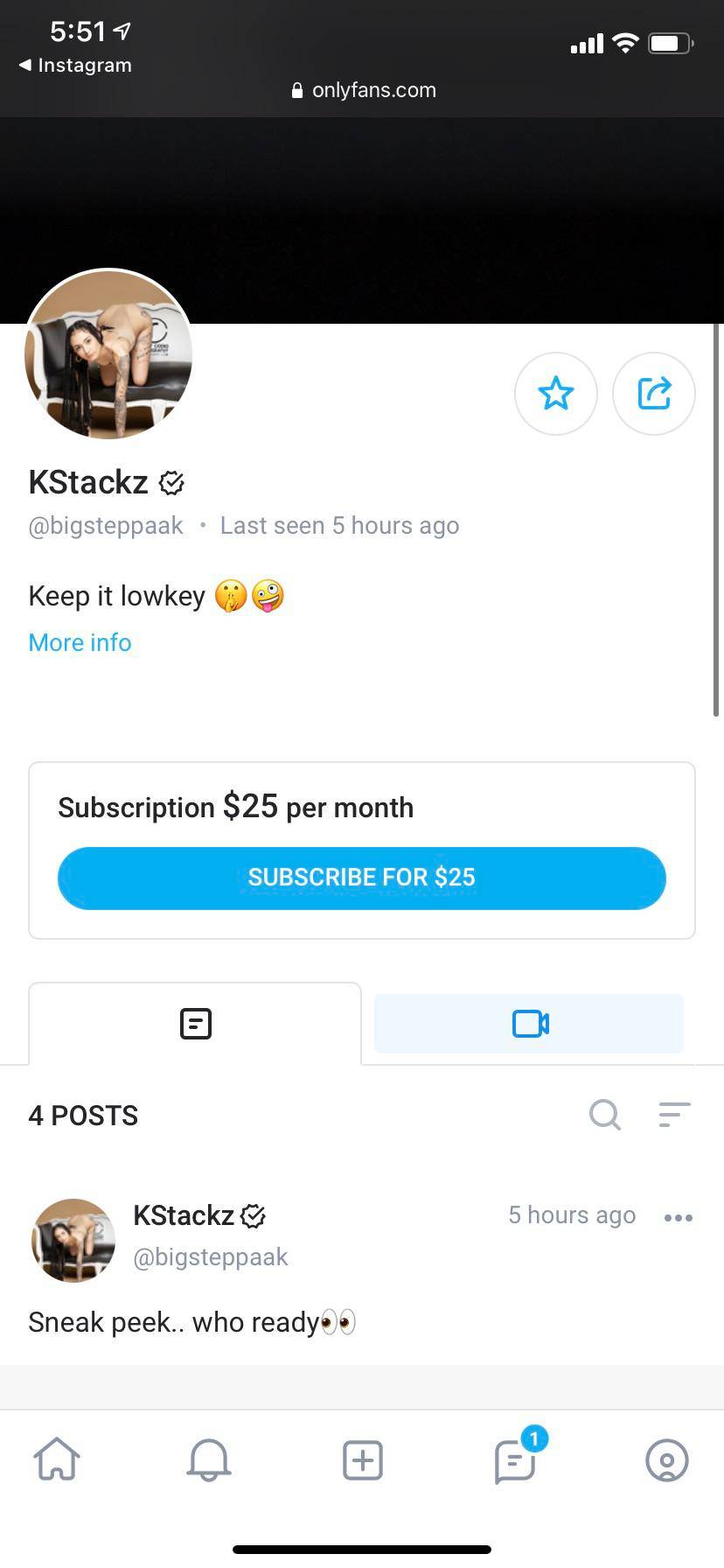
Task: Return to Instagram via back link
Action: coord(76,66)
